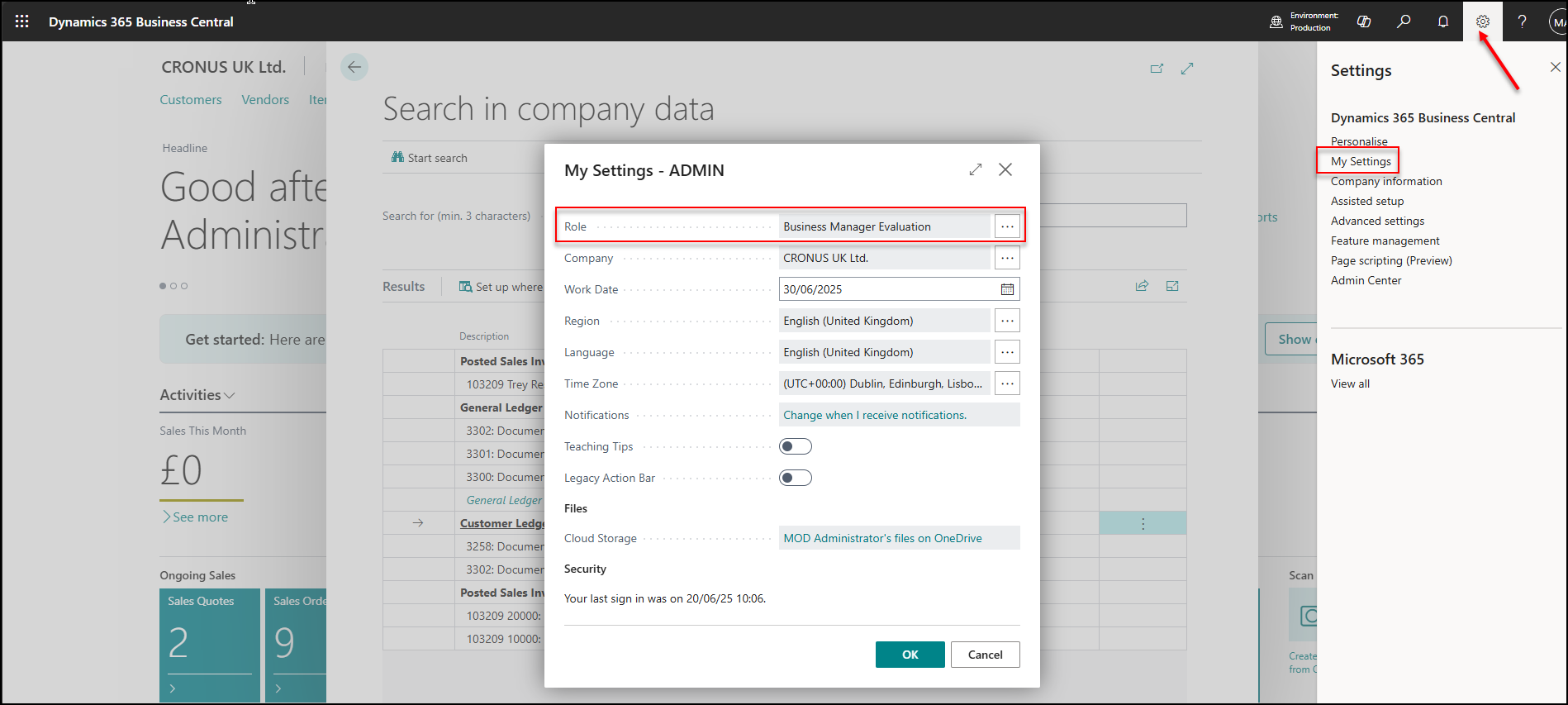Viewport: 1568px width, 705px height.
Task: Open the Vendors navigation link
Action: click(x=265, y=100)
